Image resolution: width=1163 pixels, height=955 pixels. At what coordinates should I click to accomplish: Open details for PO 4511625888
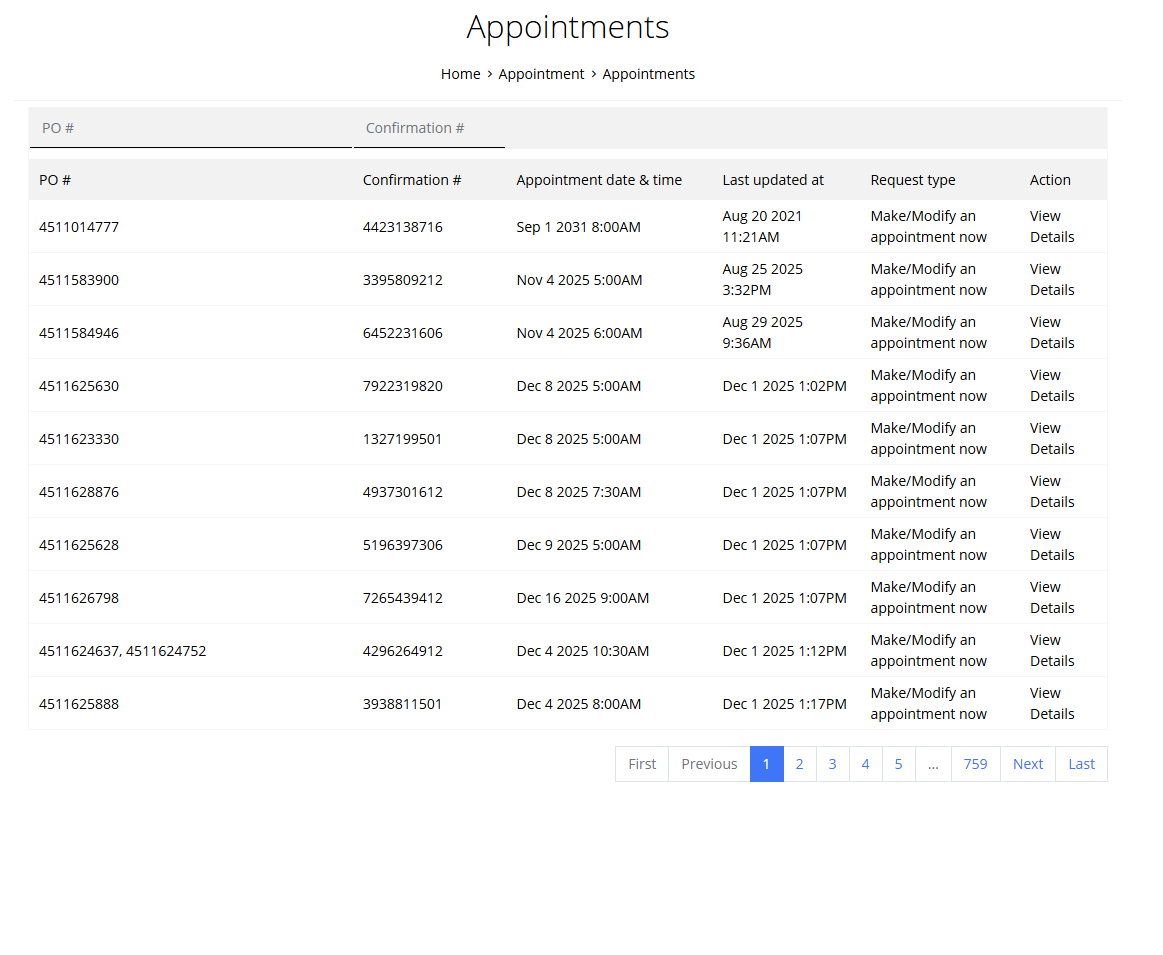coord(1051,704)
